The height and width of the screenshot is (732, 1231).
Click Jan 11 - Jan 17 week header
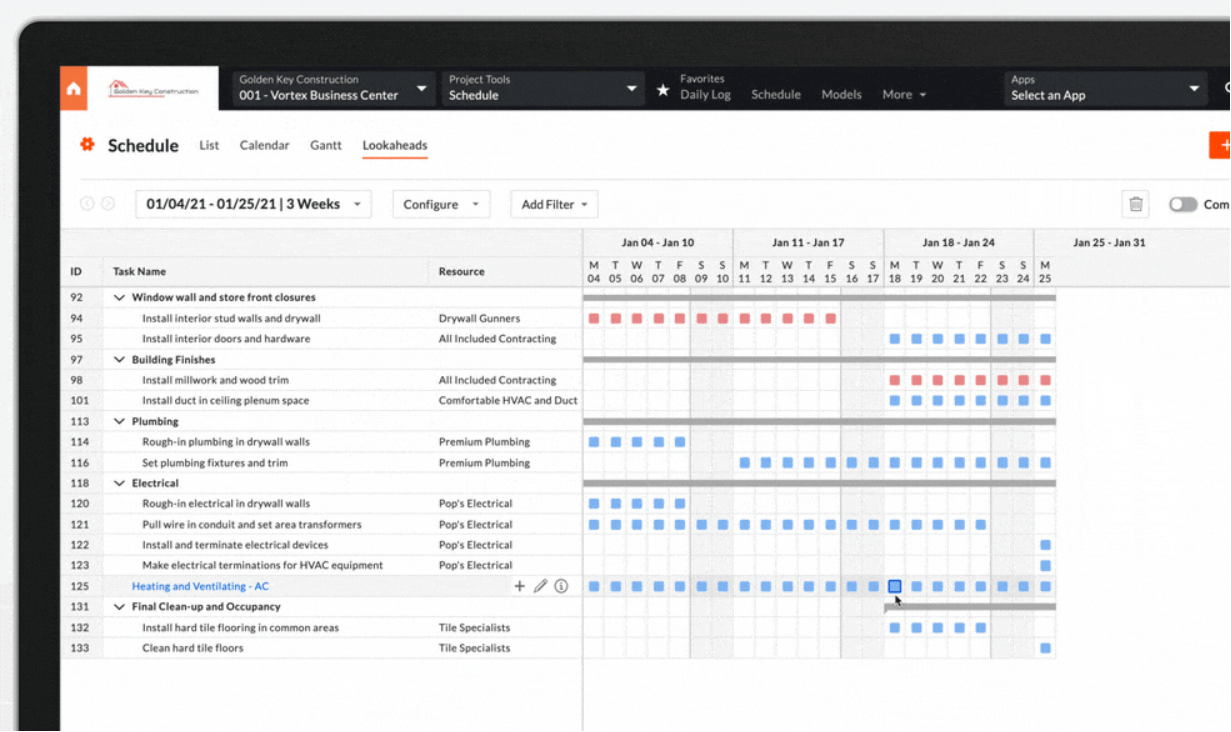coord(808,242)
